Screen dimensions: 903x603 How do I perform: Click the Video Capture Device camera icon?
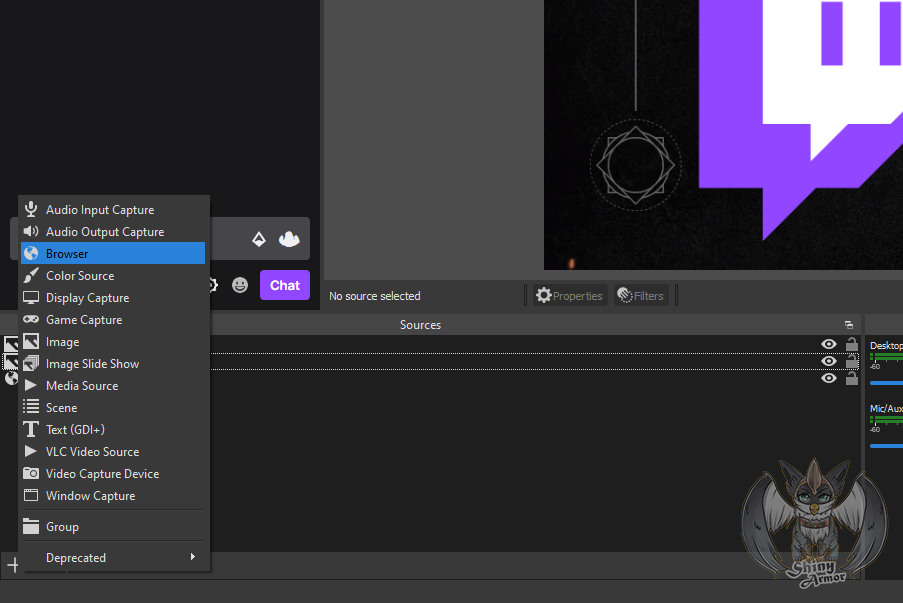click(x=31, y=474)
